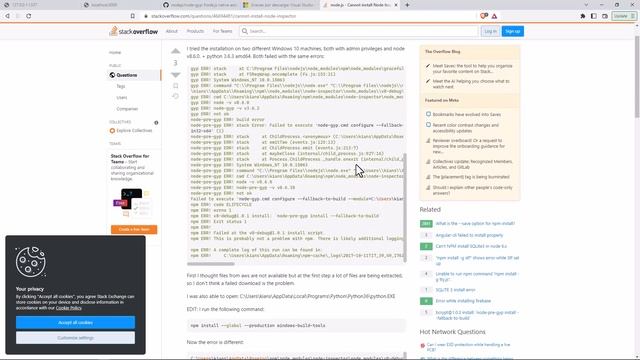Image resolution: width=640 pixels, height=360 pixels.
Task: Accept all cookies in privacy banner
Action: tap(76, 322)
